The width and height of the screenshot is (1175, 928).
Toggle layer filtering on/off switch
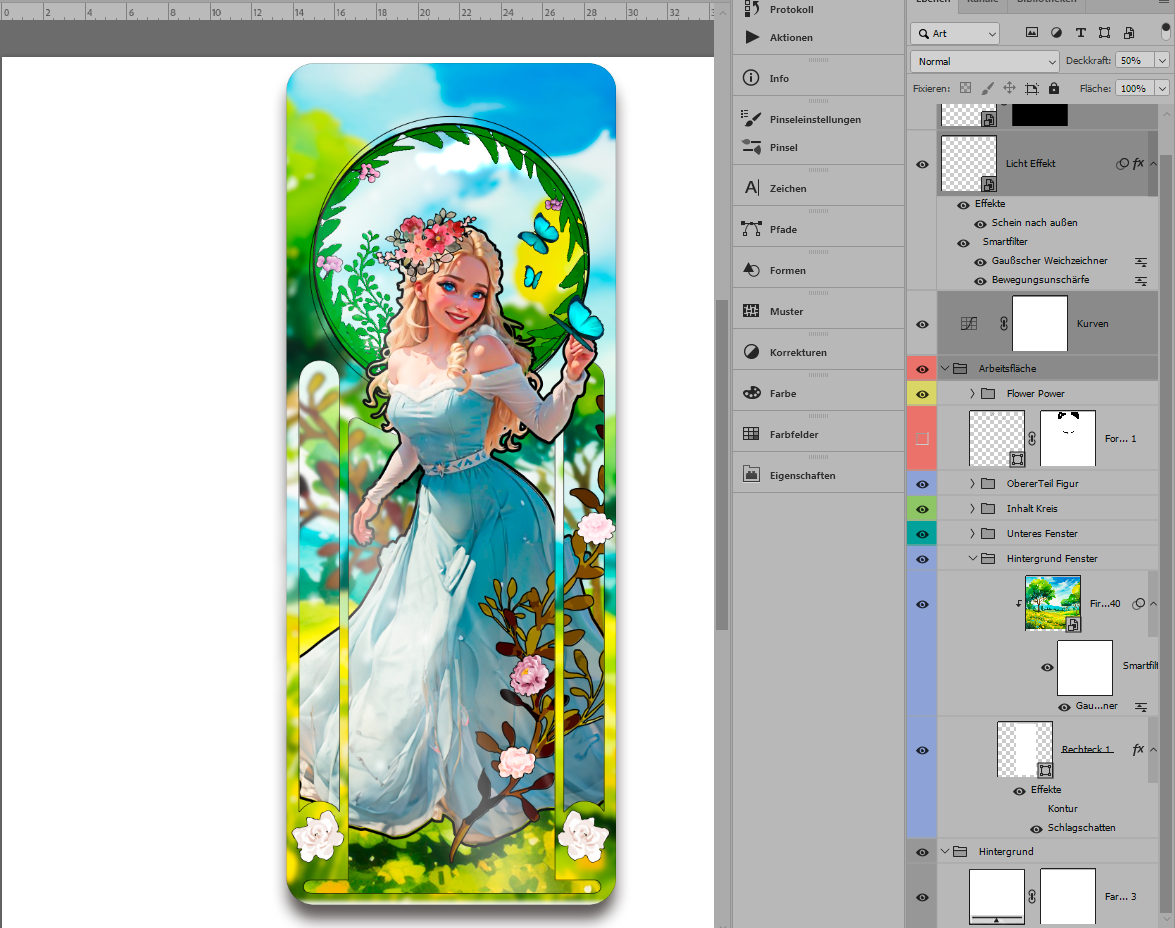tap(1165, 31)
